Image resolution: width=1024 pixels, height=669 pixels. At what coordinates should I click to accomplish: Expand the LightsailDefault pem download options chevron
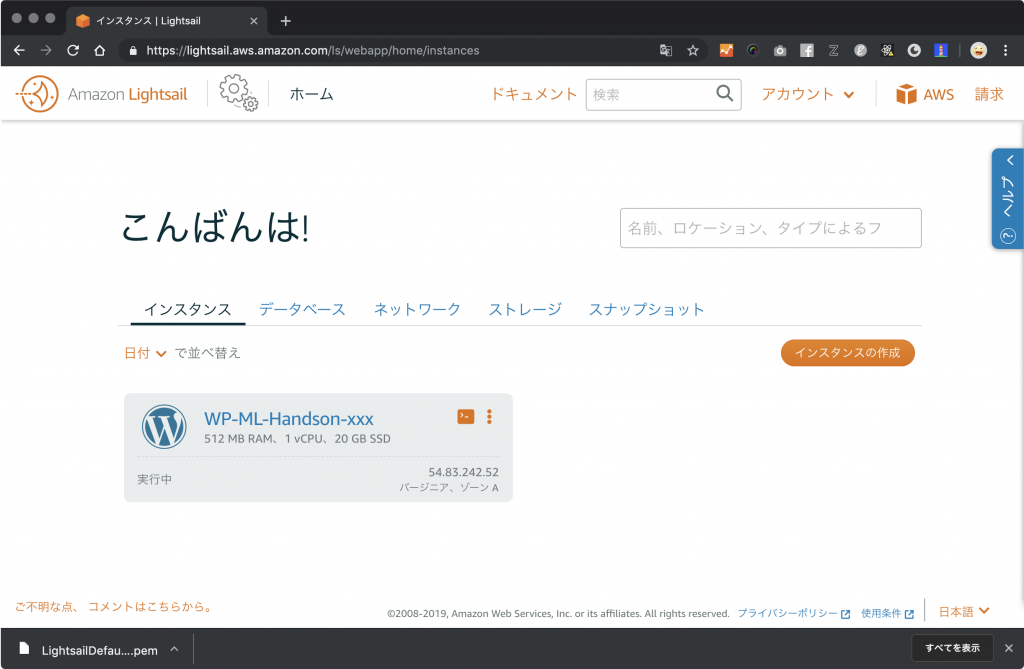click(x=174, y=649)
